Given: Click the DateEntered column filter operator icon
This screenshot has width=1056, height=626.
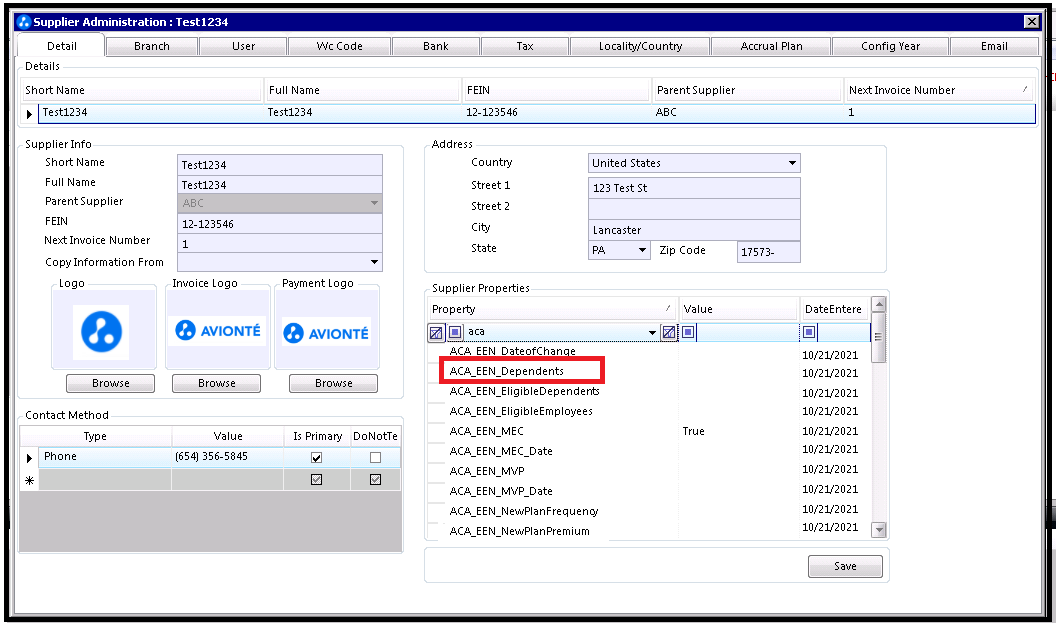Looking at the screenshot, I should pos(809,332).
